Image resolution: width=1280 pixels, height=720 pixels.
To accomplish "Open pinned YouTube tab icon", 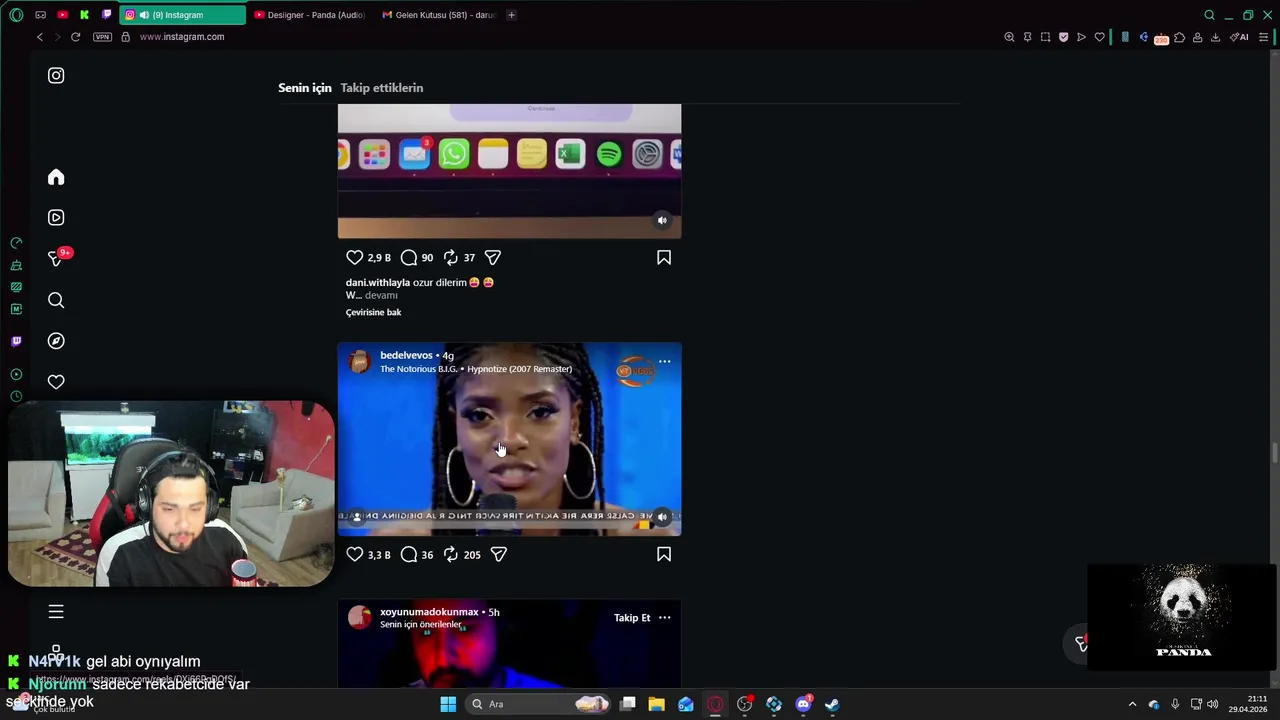I will (x=62, y=15).
